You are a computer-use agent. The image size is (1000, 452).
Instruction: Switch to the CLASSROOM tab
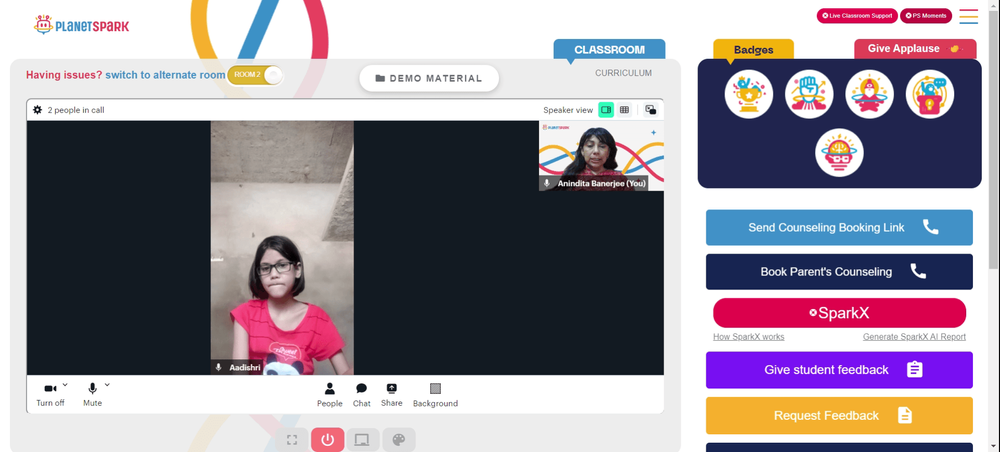(x=609, y=50)
